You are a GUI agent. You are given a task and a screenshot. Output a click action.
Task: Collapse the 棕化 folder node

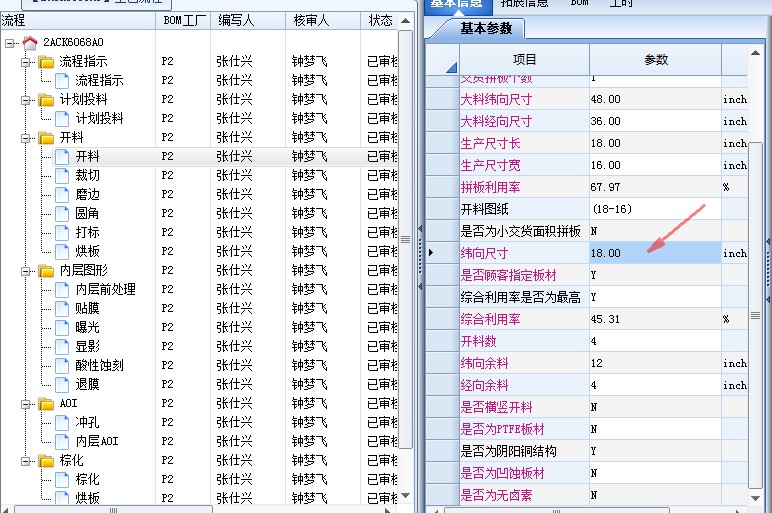(x=26, y=461)
